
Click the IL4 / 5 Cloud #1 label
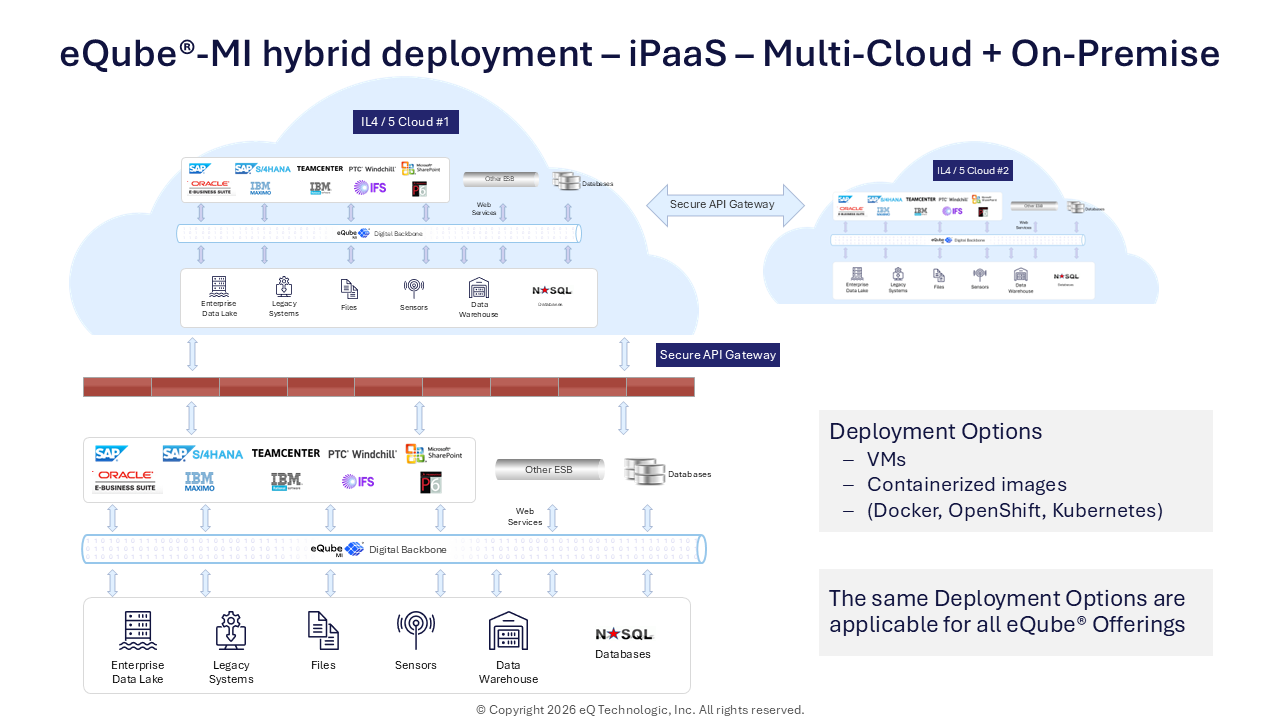pyautogui.click(x=405, y=122)
